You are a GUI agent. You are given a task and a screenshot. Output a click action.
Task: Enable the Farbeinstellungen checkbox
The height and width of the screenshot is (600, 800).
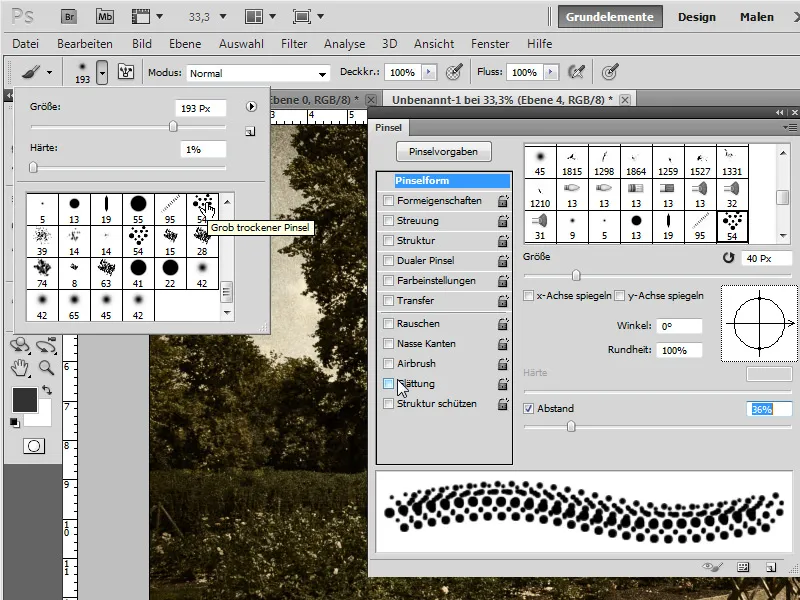pos(388,280)
